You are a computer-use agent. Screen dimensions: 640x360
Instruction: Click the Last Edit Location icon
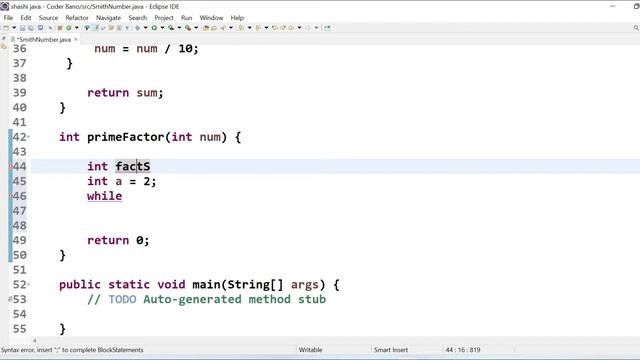(x=275, y=28)
